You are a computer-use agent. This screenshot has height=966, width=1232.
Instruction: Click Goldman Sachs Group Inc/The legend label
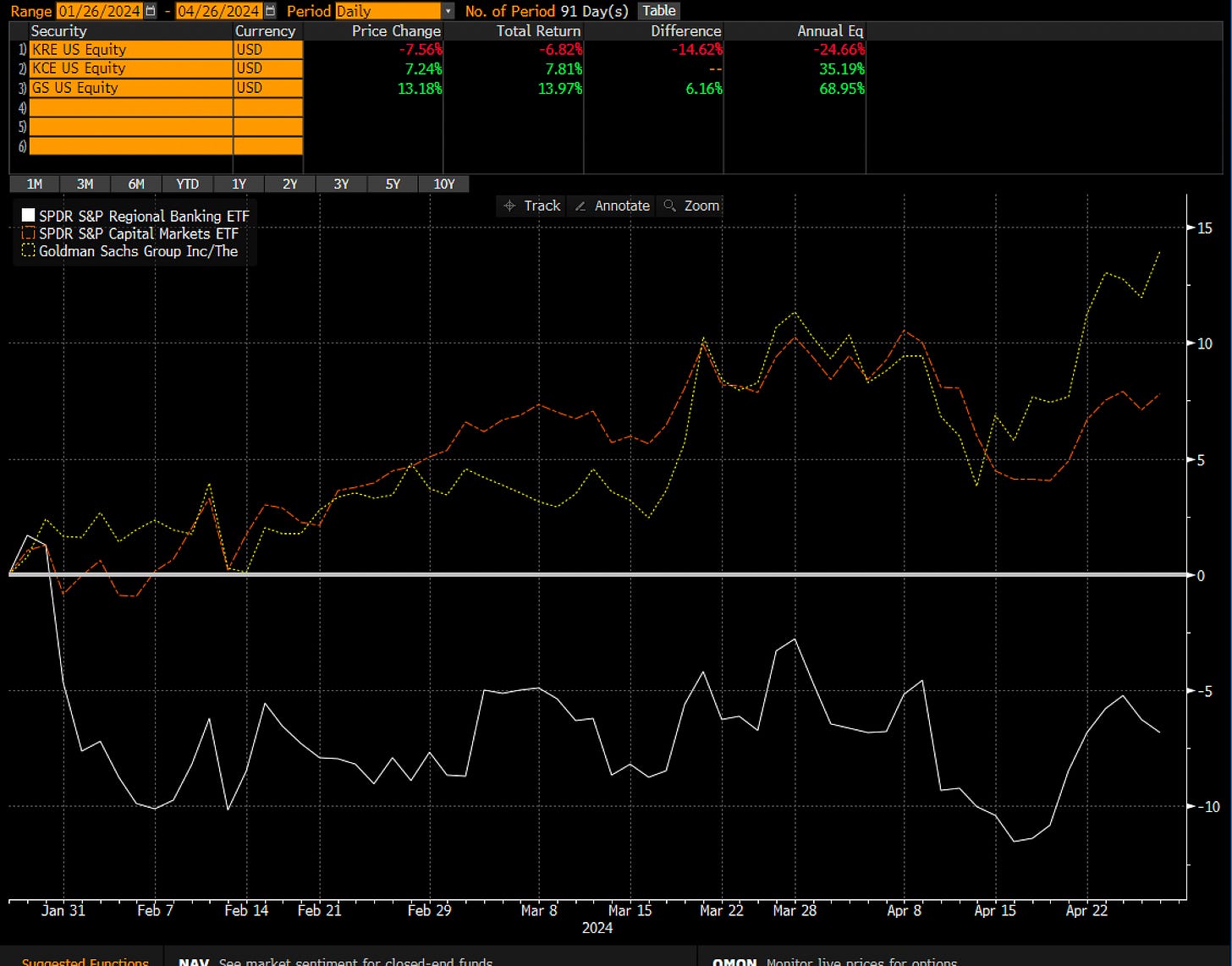pyautogui.click(x=138, y=251)
